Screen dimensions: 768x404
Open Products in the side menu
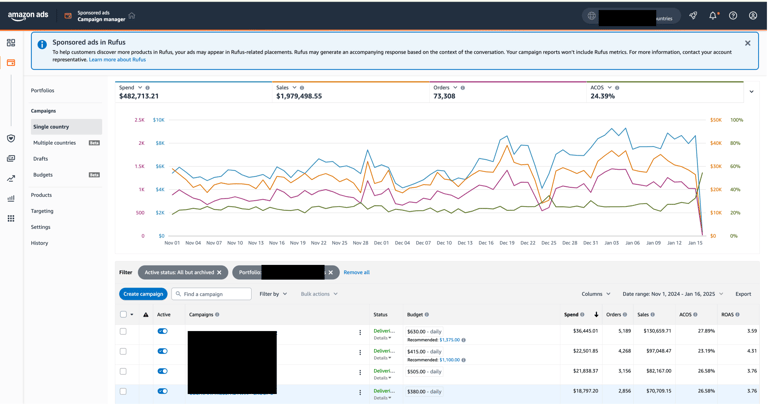(41, 195)
